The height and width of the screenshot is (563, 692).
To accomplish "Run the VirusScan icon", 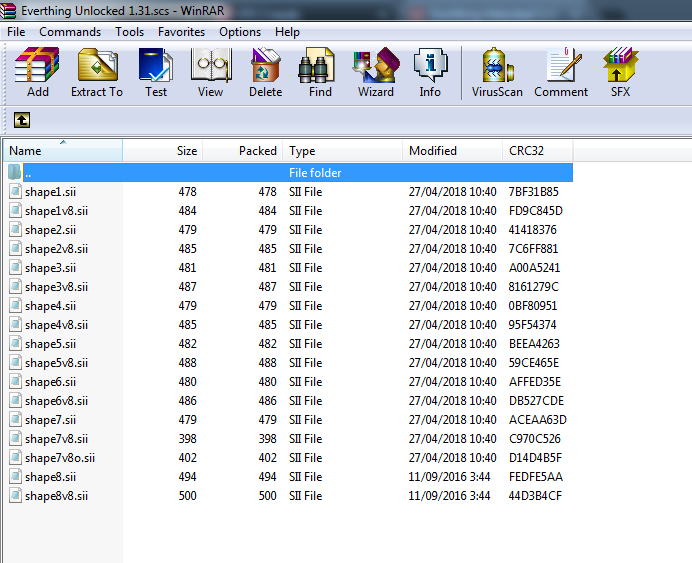I will coord(498,65).
